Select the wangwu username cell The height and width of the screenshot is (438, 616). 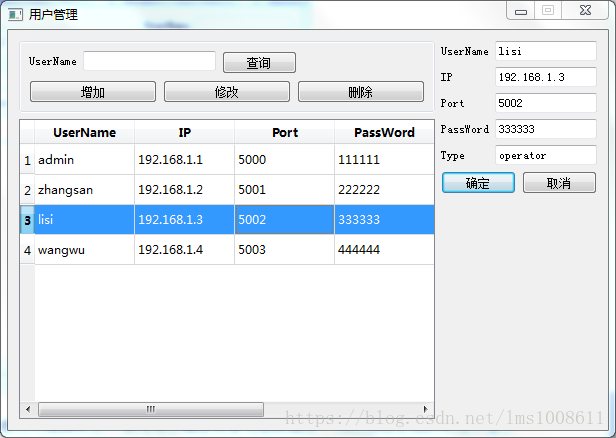(x=84, y=250)
